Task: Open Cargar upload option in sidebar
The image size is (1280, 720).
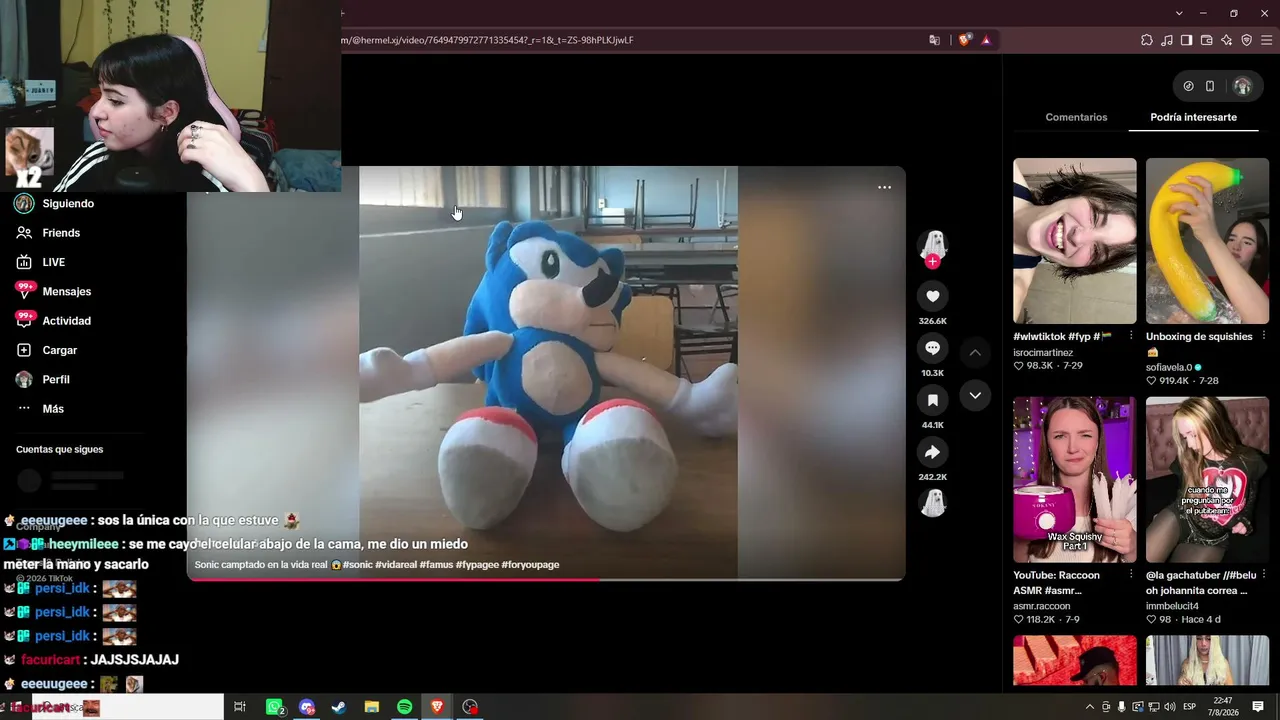Action: (46, 350)
